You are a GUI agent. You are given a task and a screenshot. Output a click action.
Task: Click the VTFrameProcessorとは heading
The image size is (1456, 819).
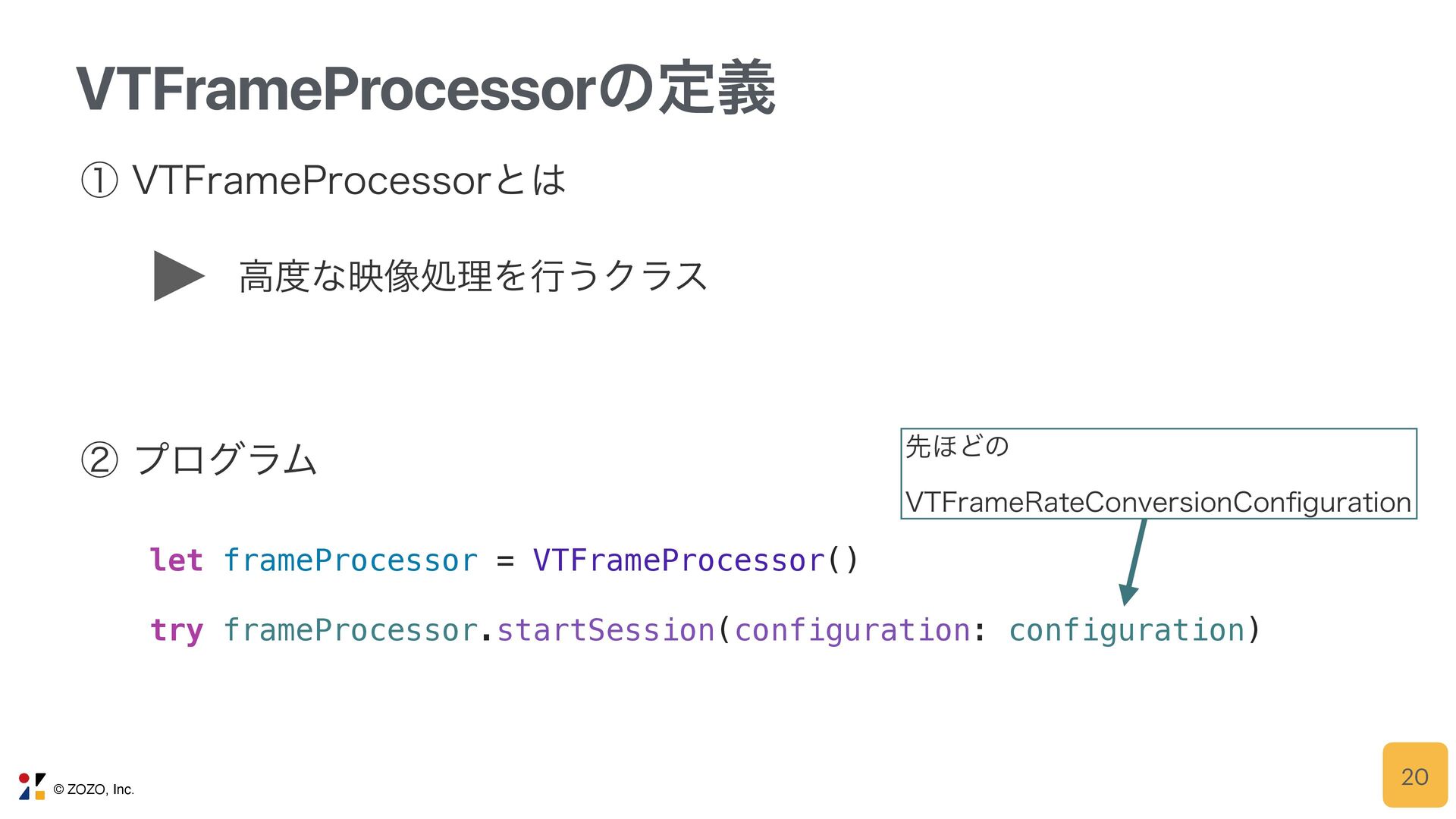coord(349,181)
